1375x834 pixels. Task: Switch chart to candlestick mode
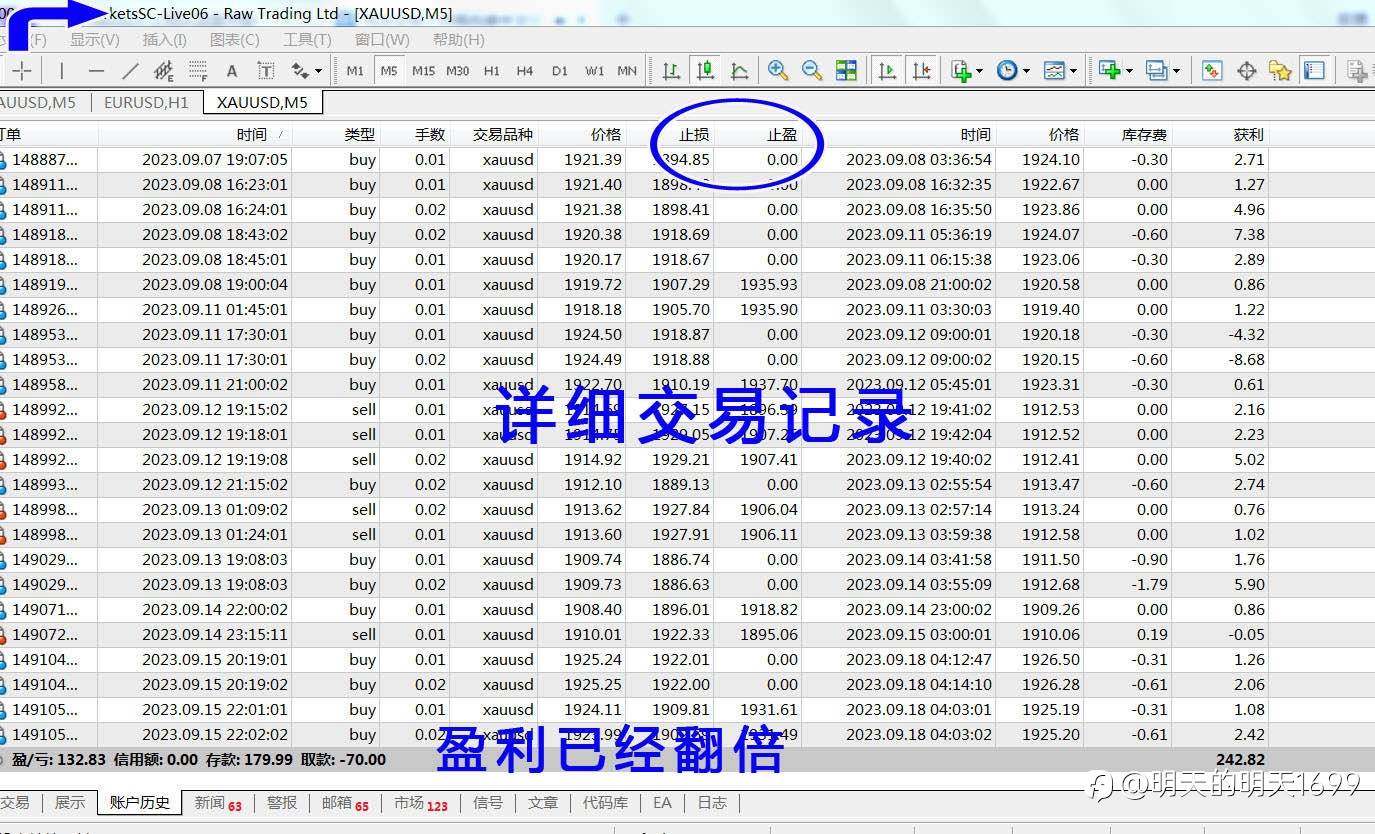(x=705, y=70)
